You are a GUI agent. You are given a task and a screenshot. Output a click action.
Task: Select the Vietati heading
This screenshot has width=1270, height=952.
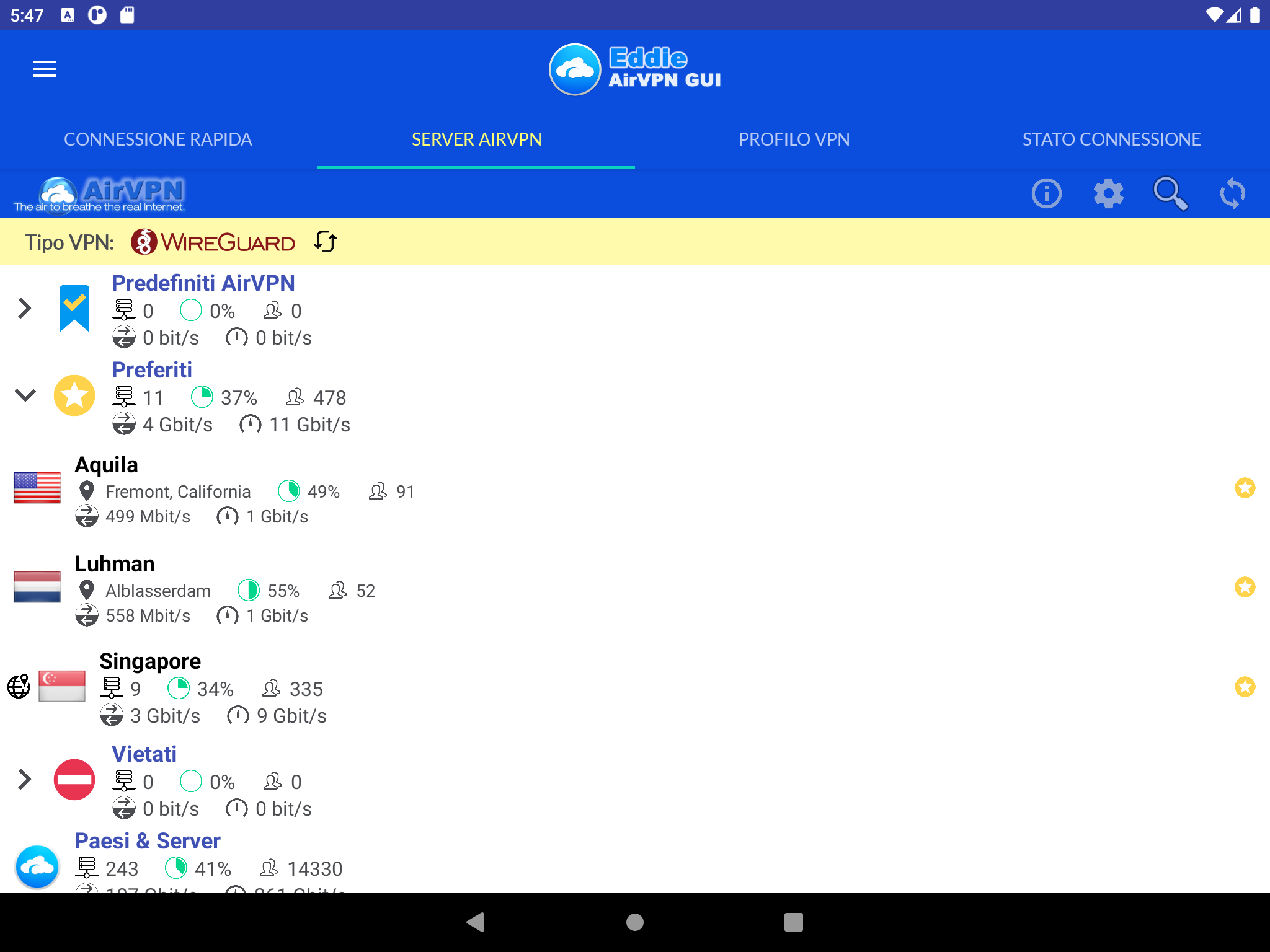144,754
